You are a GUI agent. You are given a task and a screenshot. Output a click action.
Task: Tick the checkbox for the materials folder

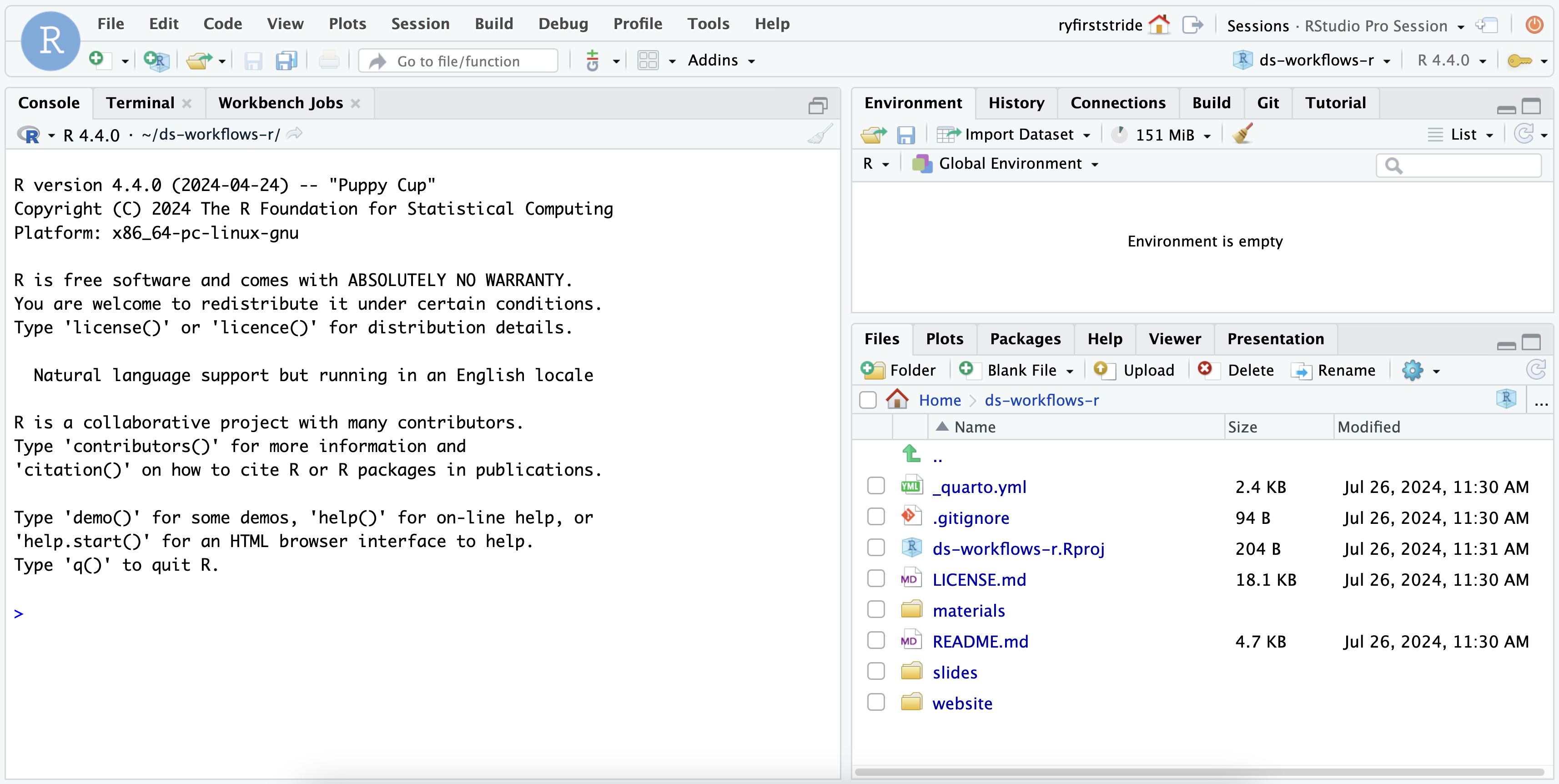[876, 610]
